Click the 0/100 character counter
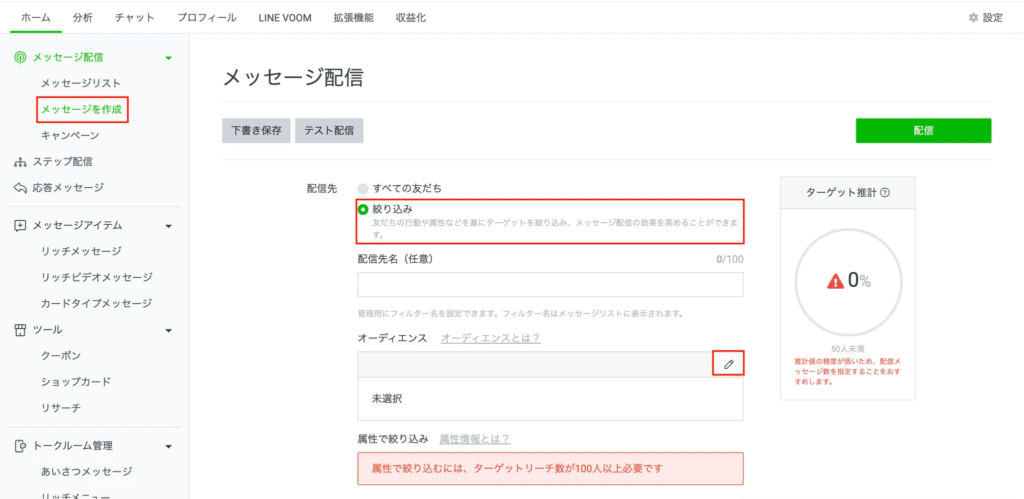This screenshot has height=499, width=1024. click(x=729, y=259)
